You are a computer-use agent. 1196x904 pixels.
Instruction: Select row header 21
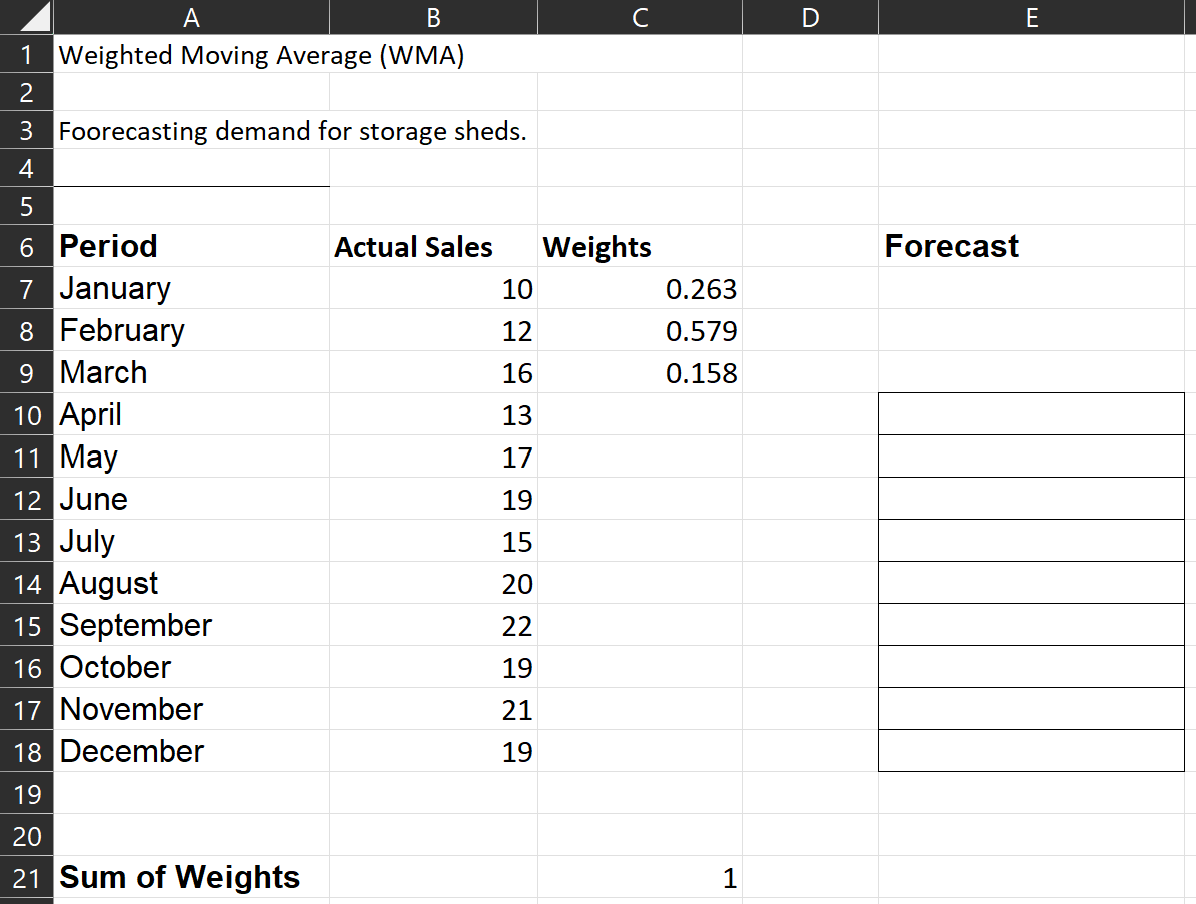click(27, 877)
